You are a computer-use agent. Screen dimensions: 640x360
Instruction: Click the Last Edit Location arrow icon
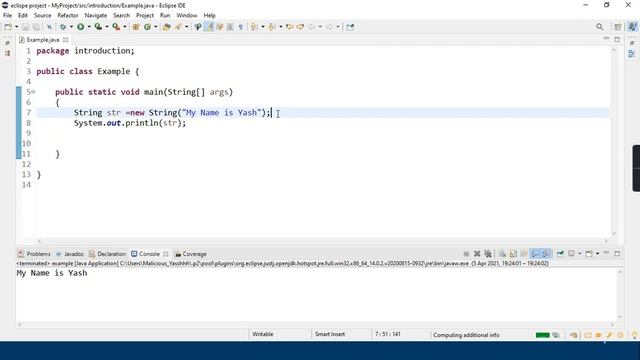(x=289, y=27)
